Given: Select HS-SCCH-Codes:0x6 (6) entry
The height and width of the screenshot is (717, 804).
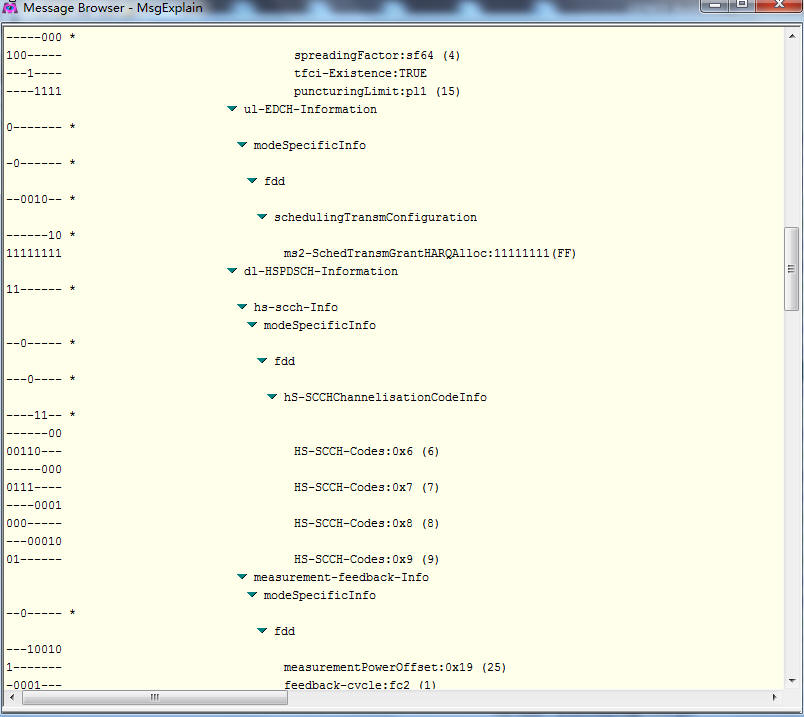Looking at the screenshot, I should pyautogui.click(x=367, y=451).
